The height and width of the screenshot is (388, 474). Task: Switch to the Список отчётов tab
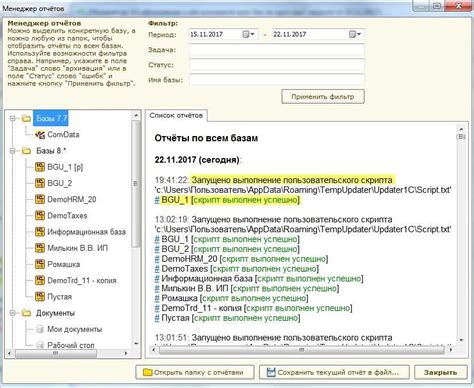pos(176,115)
